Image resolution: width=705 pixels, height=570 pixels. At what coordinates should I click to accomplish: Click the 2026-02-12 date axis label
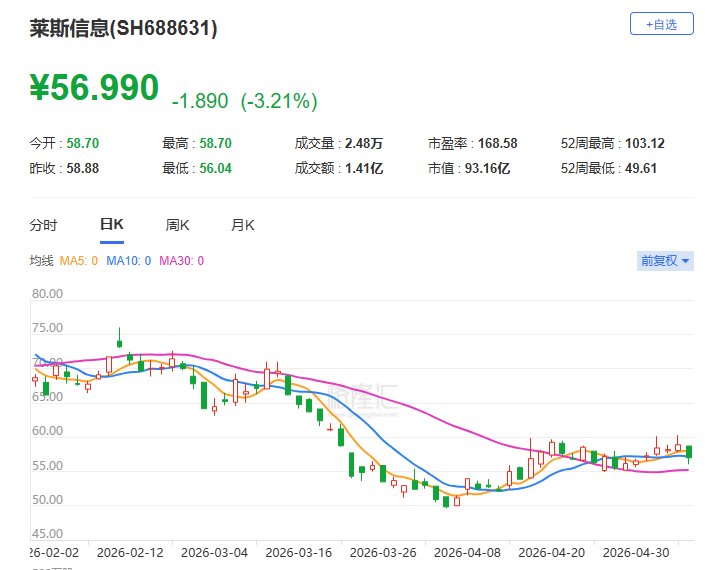click(x=130, y=552)
